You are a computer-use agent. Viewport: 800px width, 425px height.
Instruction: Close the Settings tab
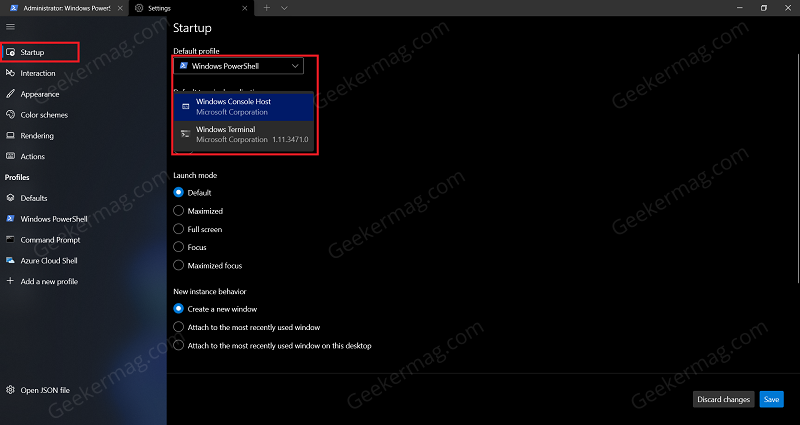(x=245, y=8)
